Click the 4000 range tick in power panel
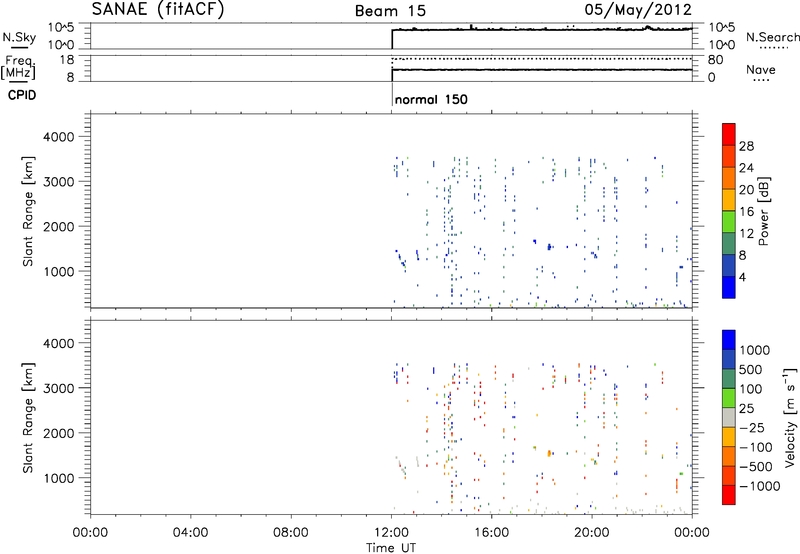This screenshot has height=554, width=800. point(59,137)
